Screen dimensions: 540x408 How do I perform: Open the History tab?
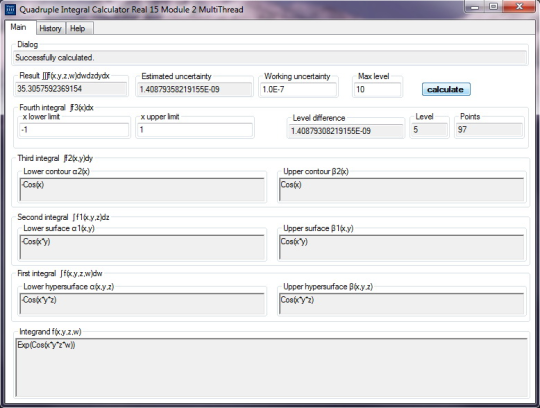[x=50, y=28]
